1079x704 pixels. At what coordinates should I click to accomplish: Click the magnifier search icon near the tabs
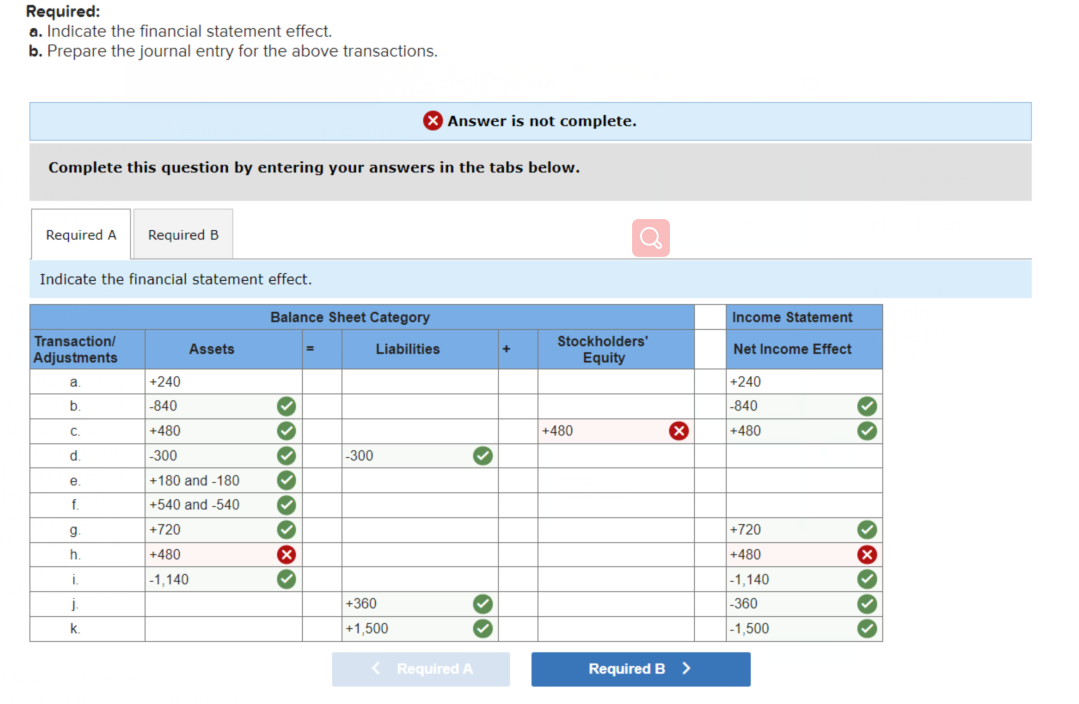tap(649, 237)
